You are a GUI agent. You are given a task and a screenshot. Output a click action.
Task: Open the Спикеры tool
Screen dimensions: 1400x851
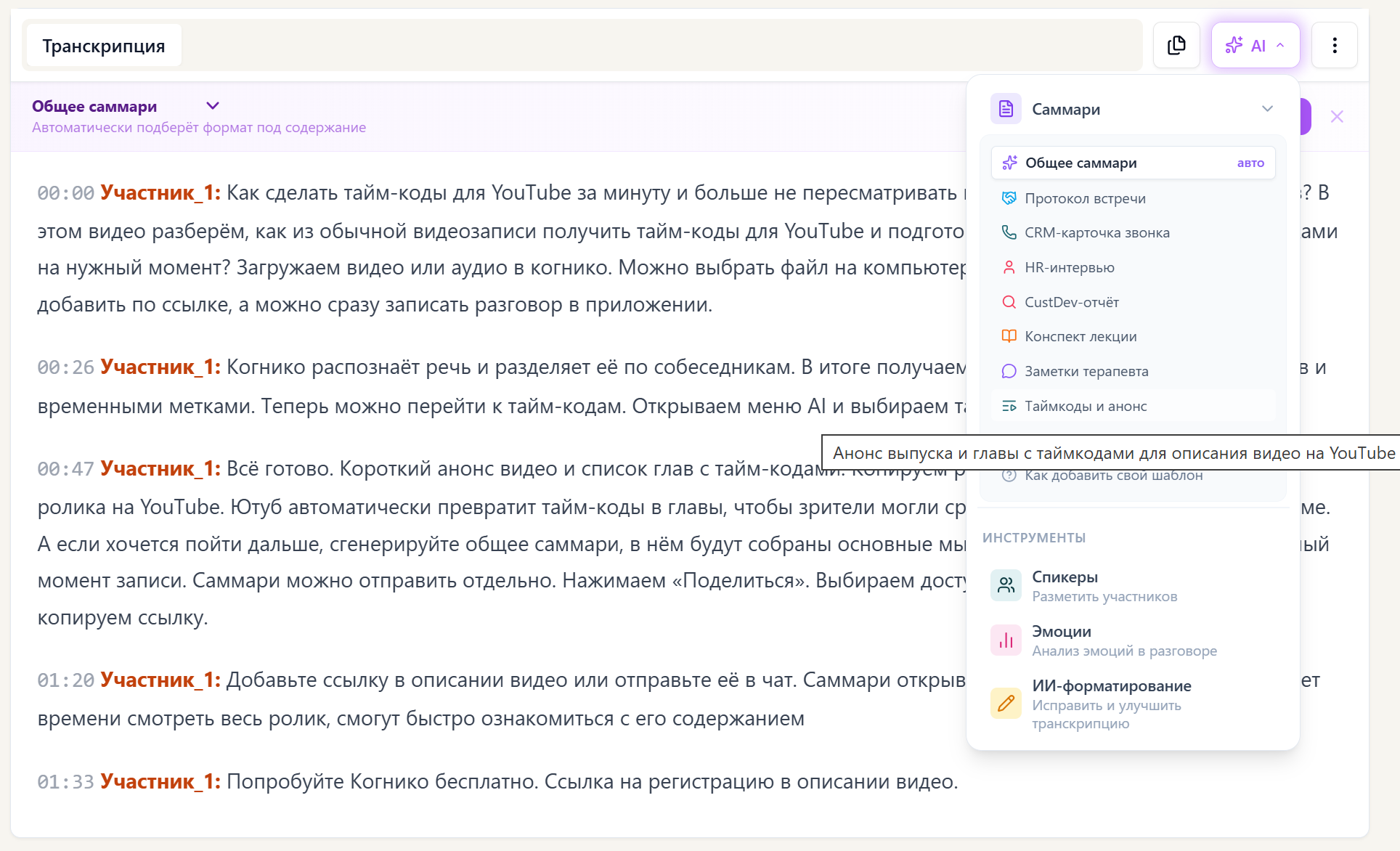point(1133,585)
